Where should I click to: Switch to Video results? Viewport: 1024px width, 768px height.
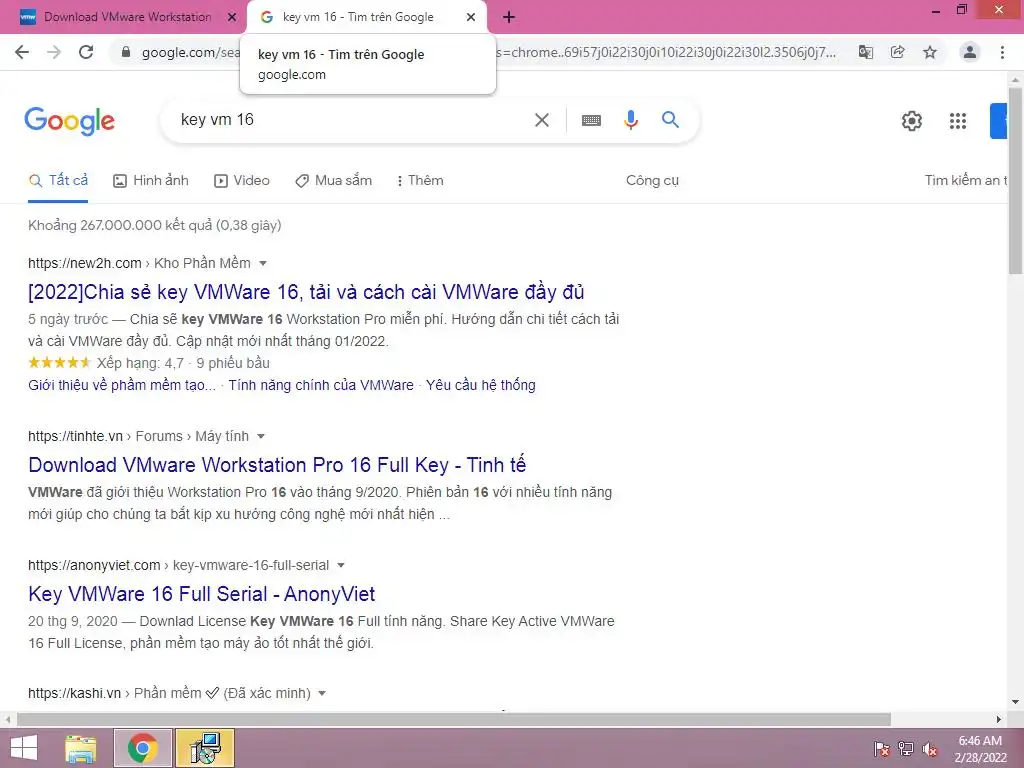tap(242, 180)
